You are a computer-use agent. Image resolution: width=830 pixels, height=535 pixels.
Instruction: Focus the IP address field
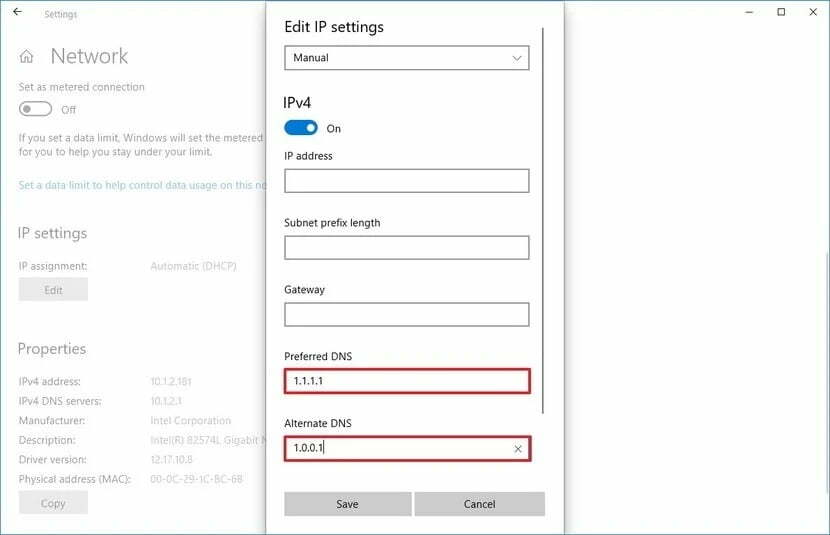407,181
